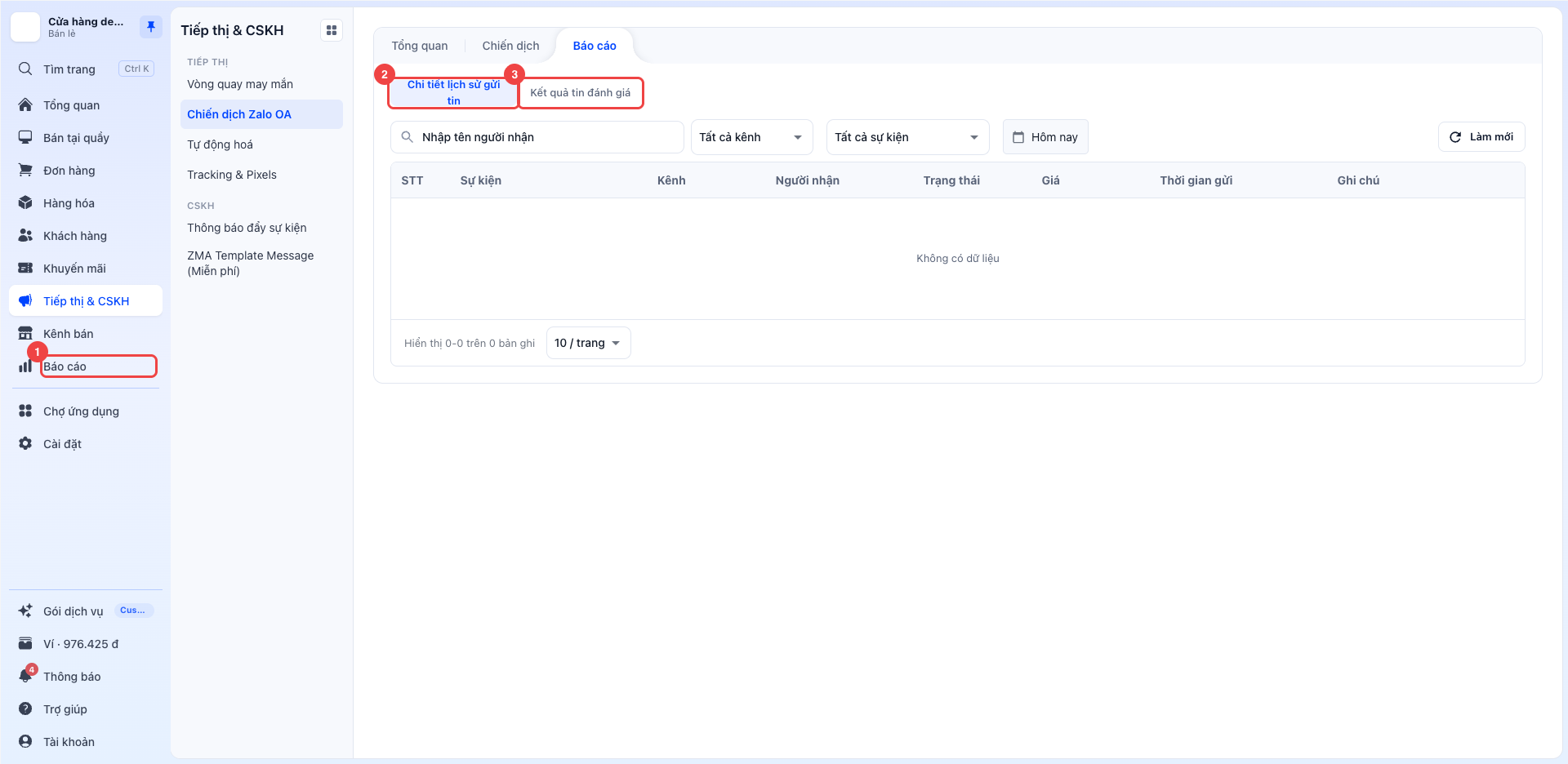Open Tự động hoá menu item
The width and height of the screenshot is (1568, 764).
tap(220, 144)
